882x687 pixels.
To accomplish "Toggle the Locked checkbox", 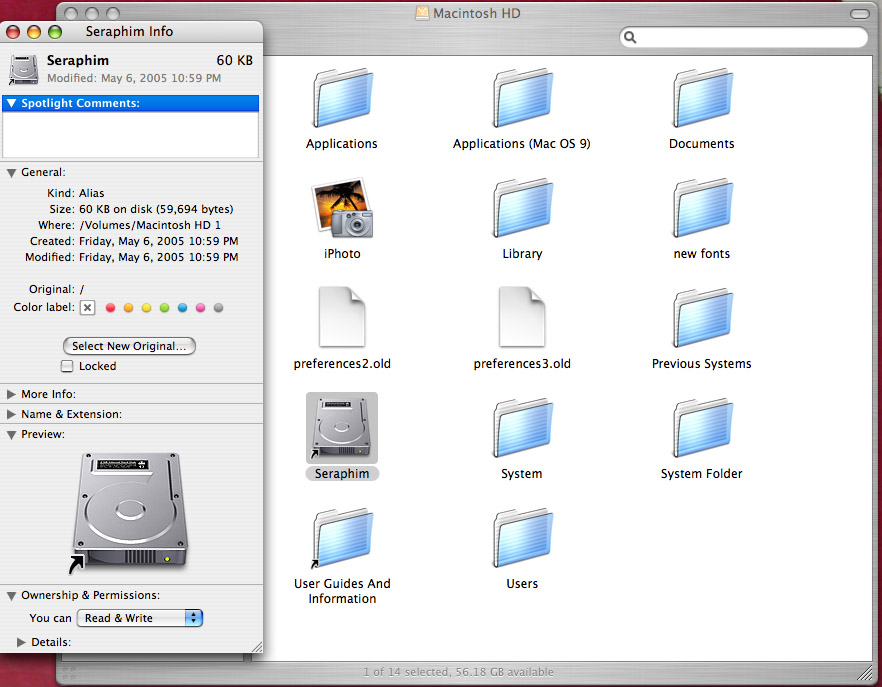I will 67,366.
